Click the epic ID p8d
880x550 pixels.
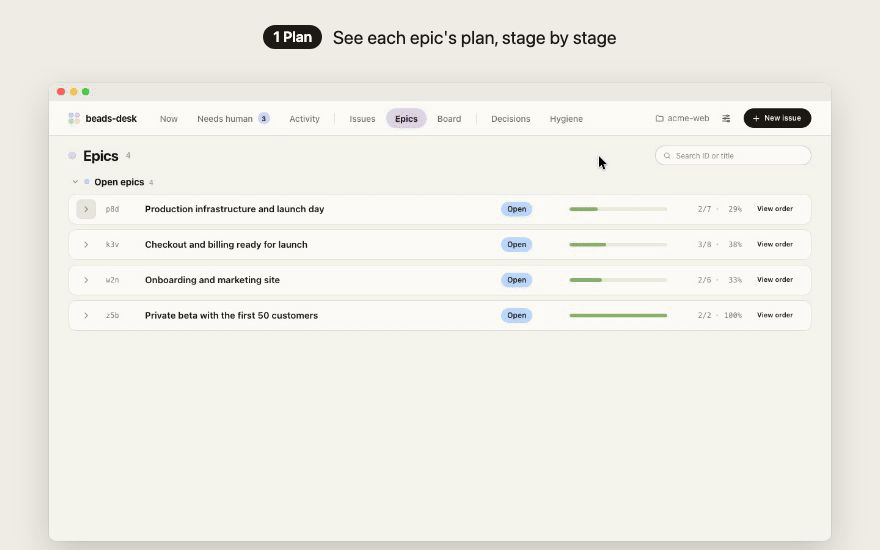[x=112, y=209]
